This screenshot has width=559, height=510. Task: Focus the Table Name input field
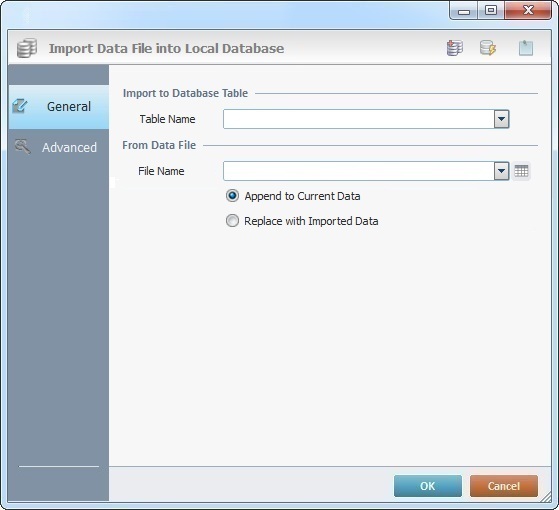point(359,119)
